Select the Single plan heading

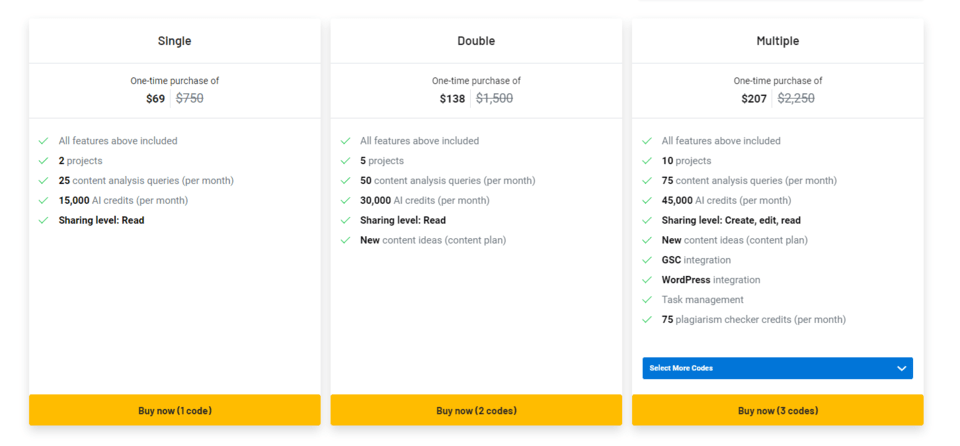[174, 41]
